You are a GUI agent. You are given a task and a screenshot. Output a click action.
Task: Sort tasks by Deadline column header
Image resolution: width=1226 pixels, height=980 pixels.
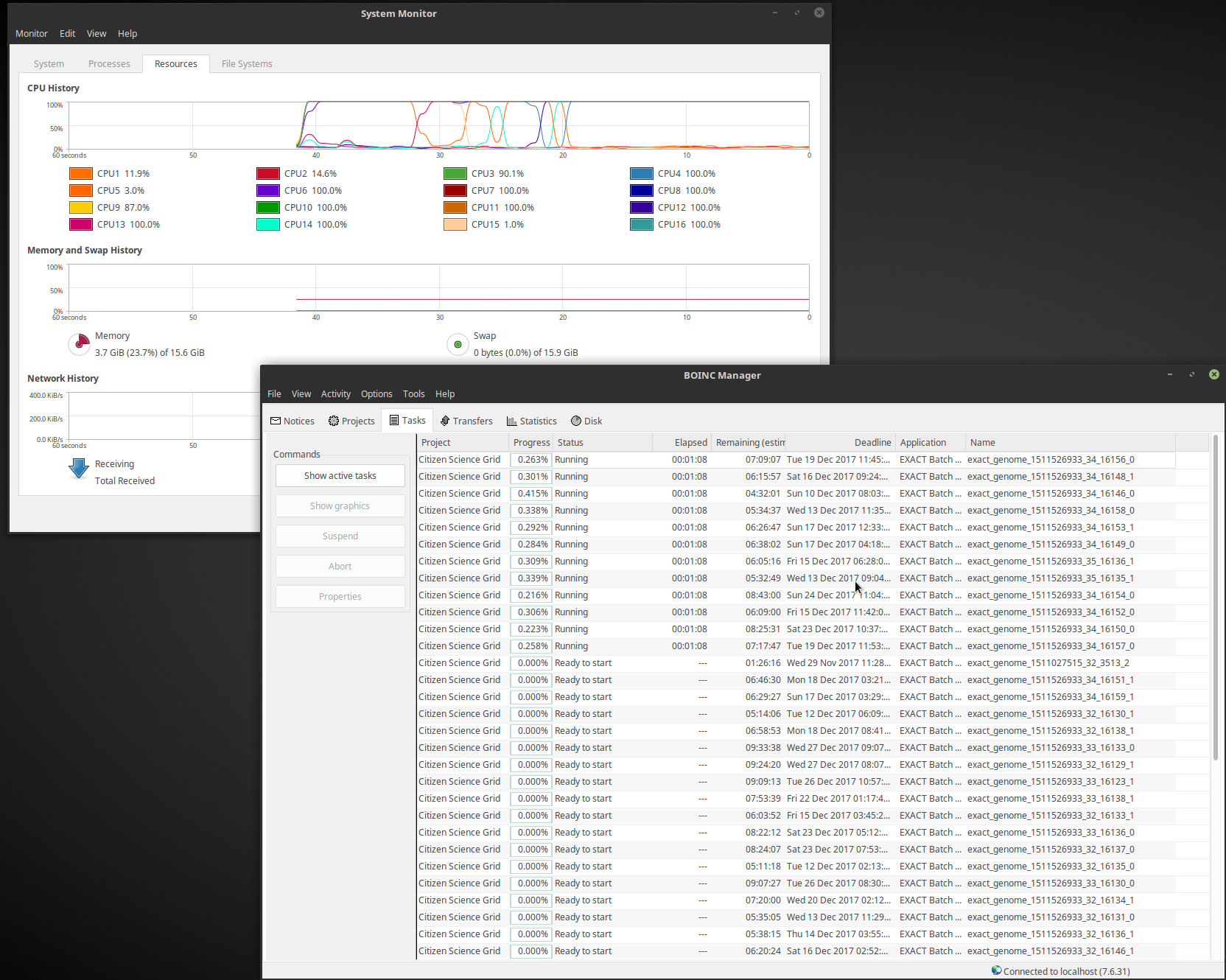click(839, 443)
